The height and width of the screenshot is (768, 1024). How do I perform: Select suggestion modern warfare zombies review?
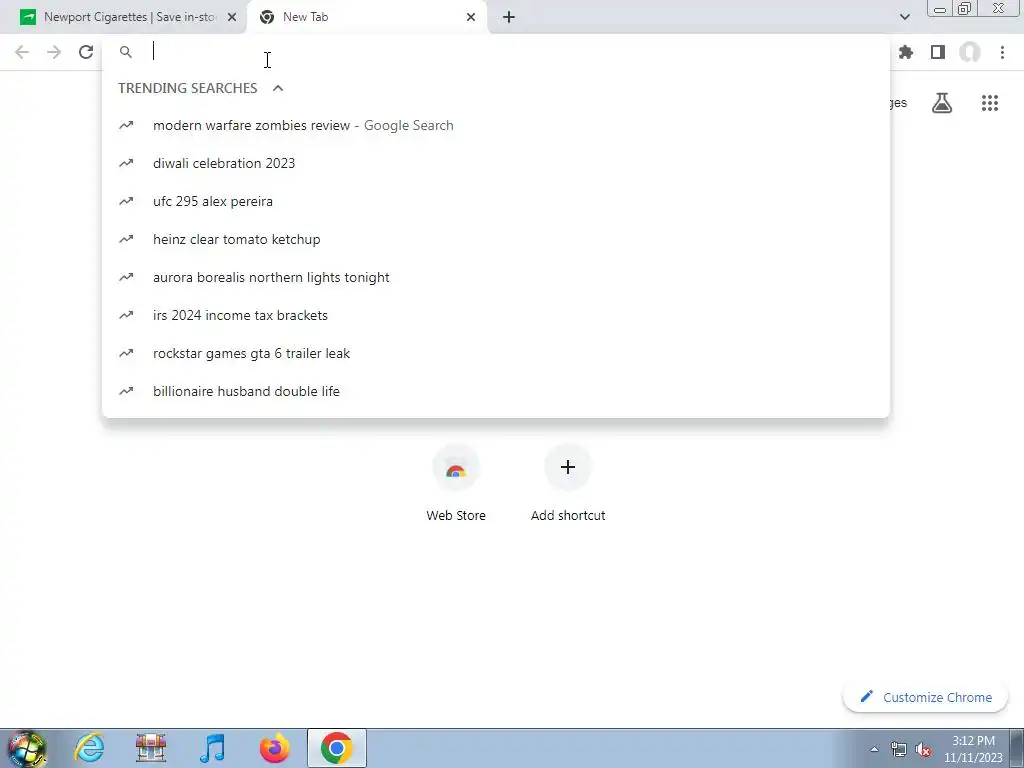point(496,125)
